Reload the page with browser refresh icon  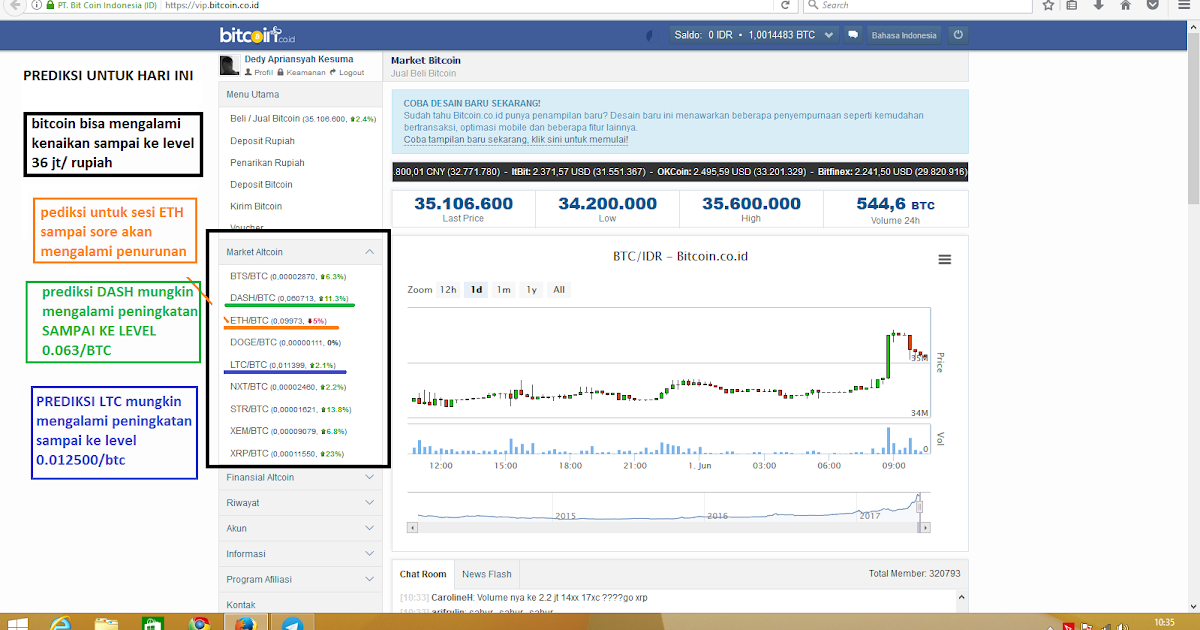click(x=785, y=5)
